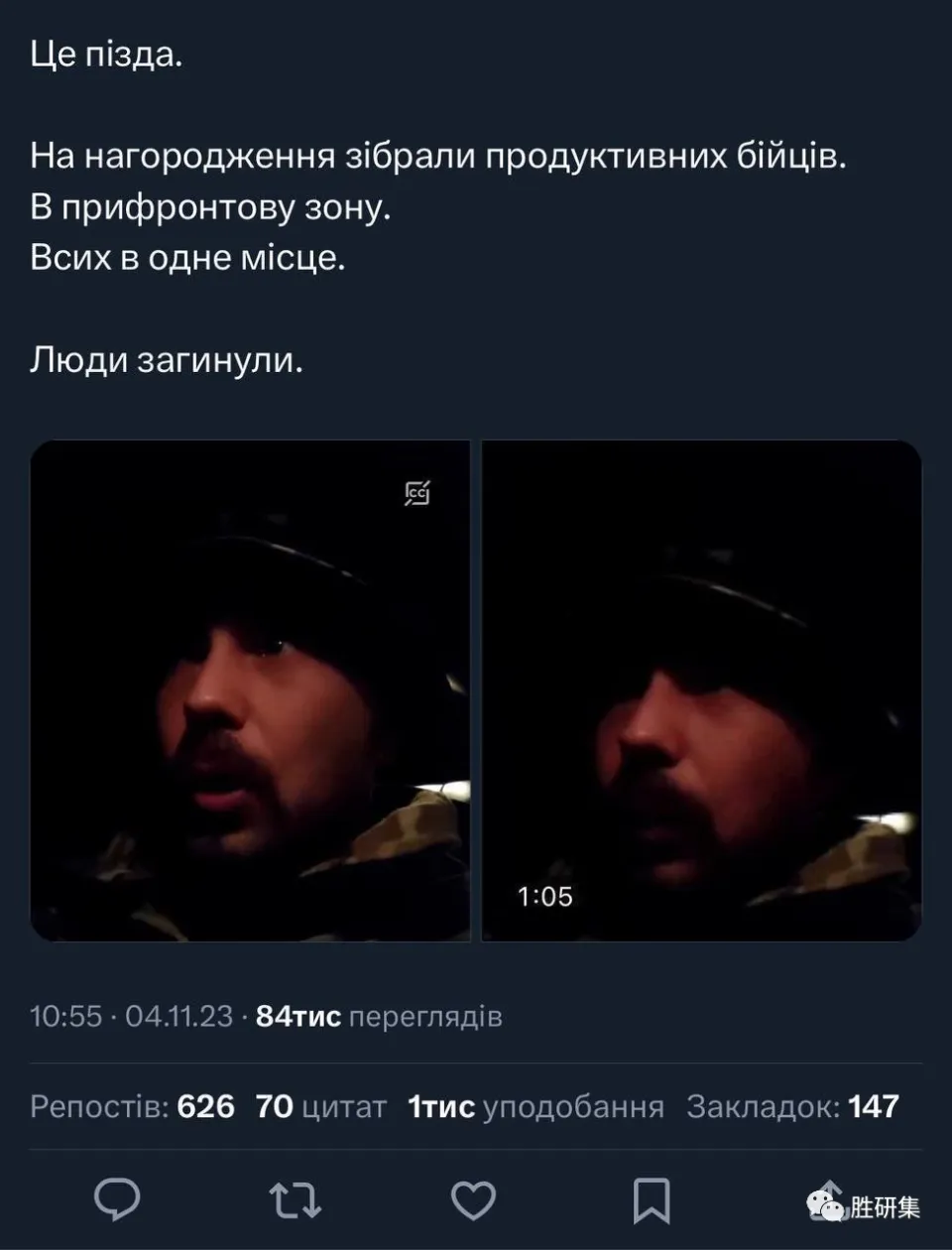Open the left video thumbnail
The image size is (952, 1250).
tap(250, 690)
